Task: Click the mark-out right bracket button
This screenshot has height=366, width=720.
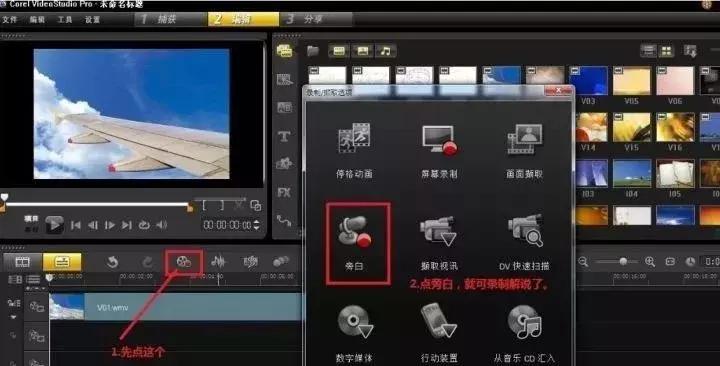Action: [221, 205]
